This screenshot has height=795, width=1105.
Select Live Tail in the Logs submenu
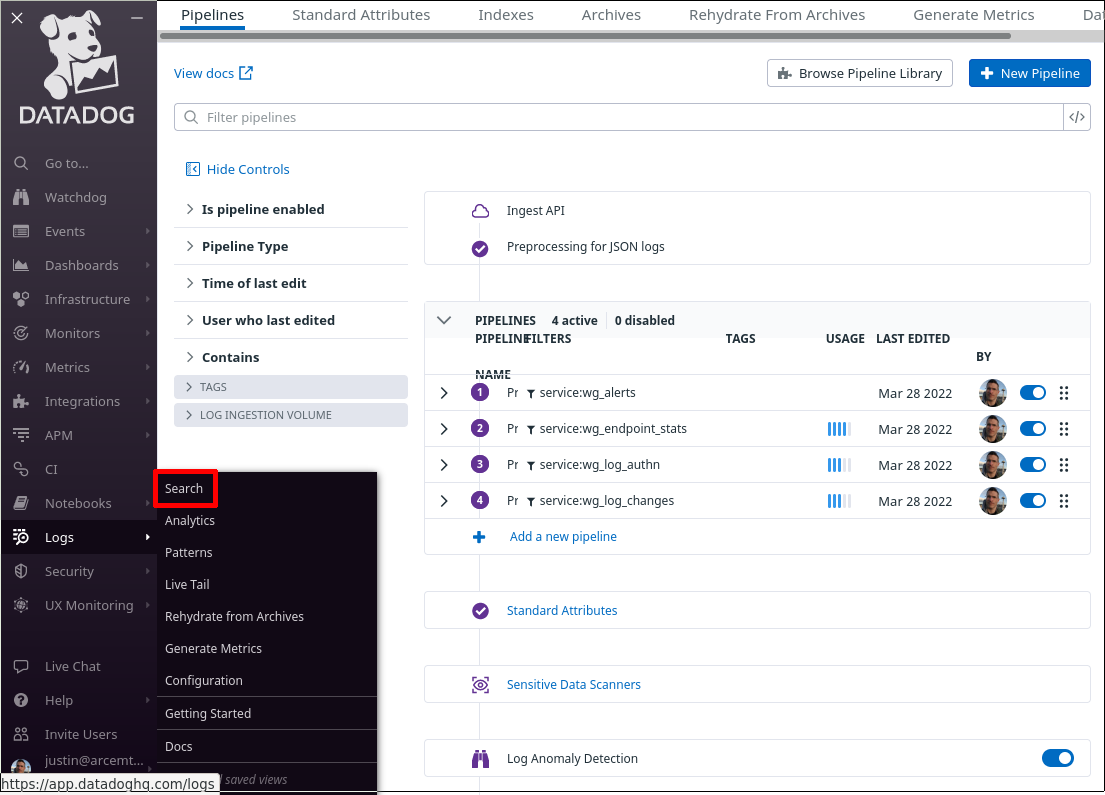coord(187,584)
